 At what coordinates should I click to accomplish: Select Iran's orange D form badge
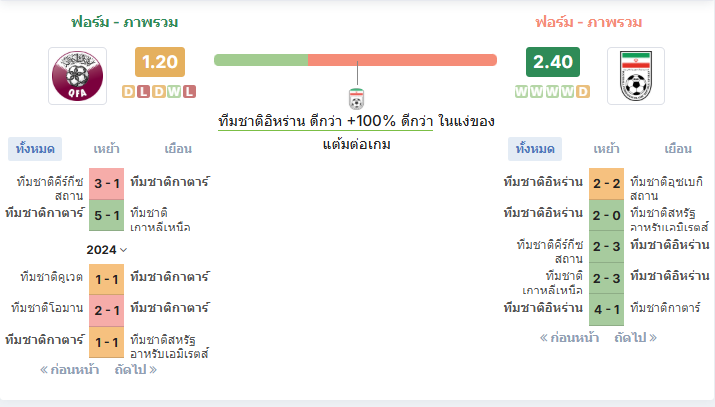click(583, 92)
